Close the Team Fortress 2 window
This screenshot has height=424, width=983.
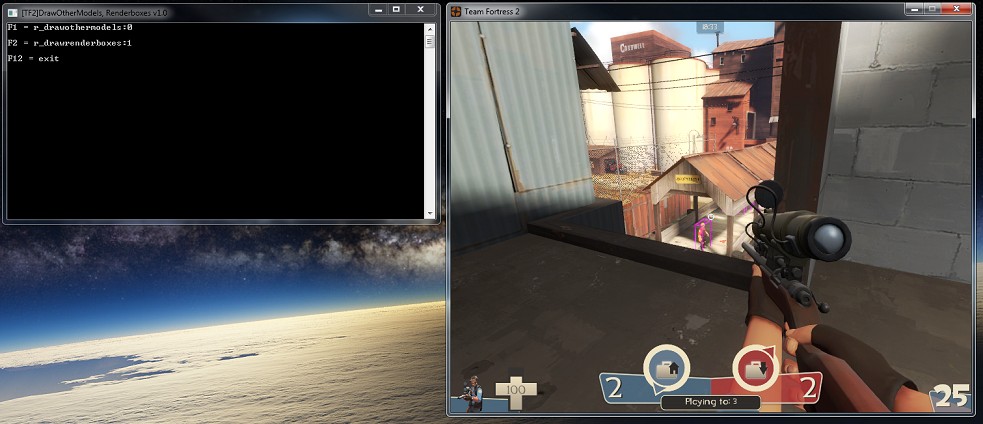(957, 9)
